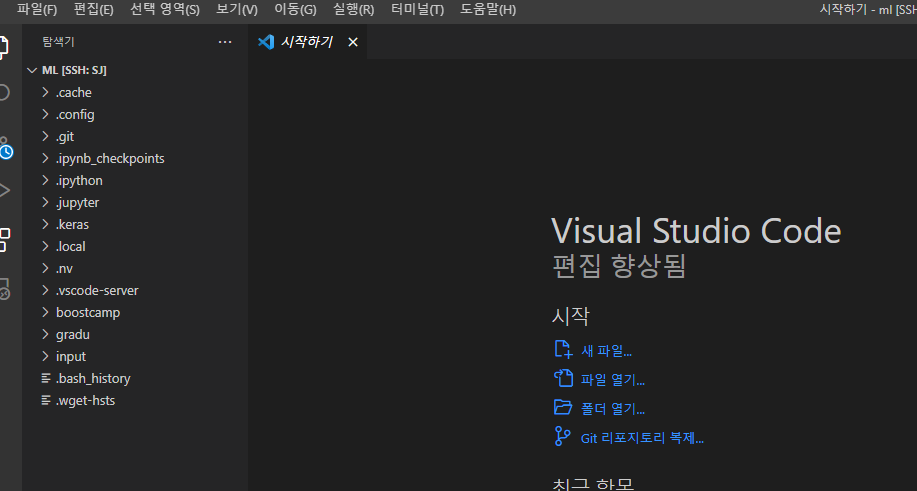Close the 시작하기 tab

[x=353, y=42]
